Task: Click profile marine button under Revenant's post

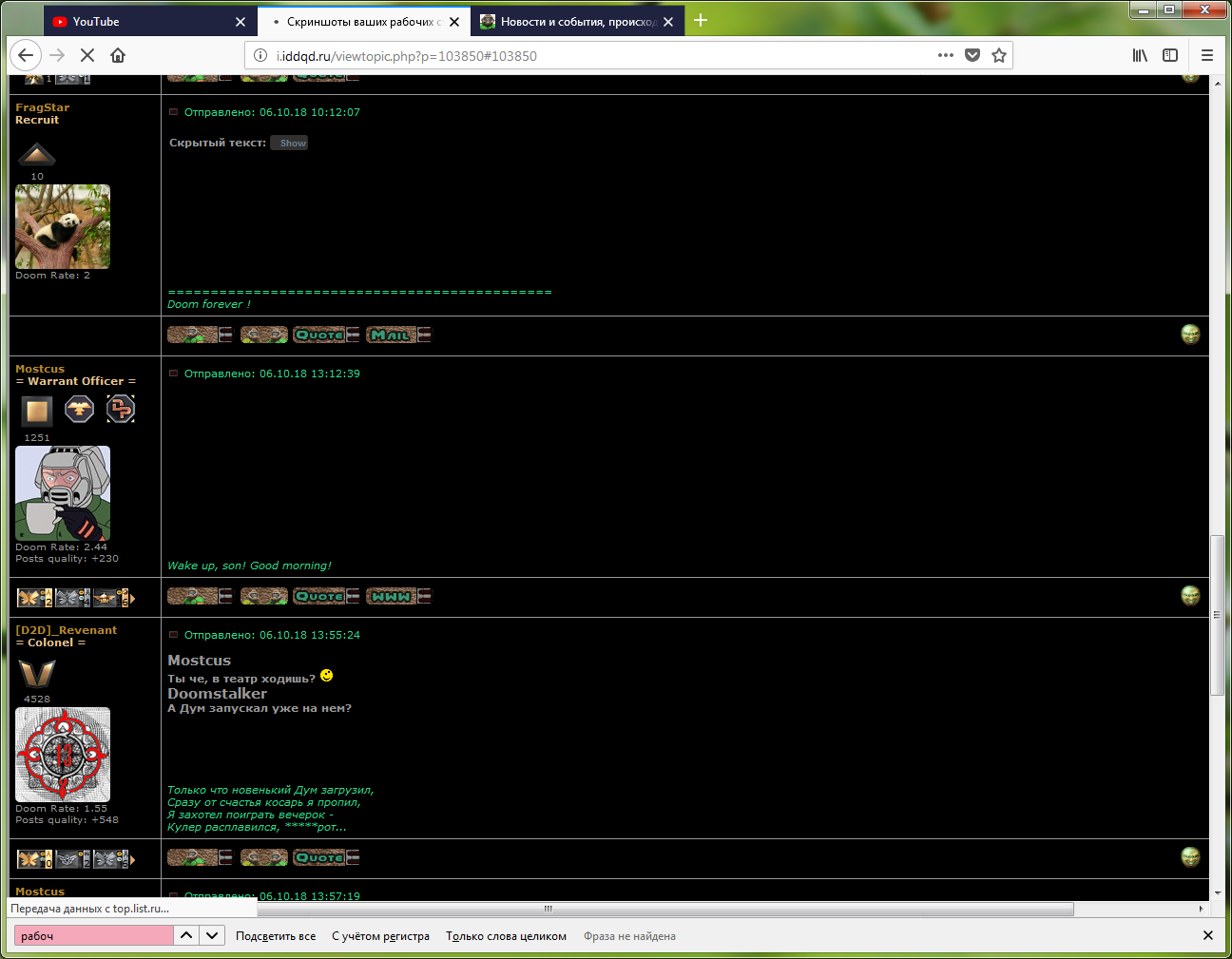Action: coord(200,857)
